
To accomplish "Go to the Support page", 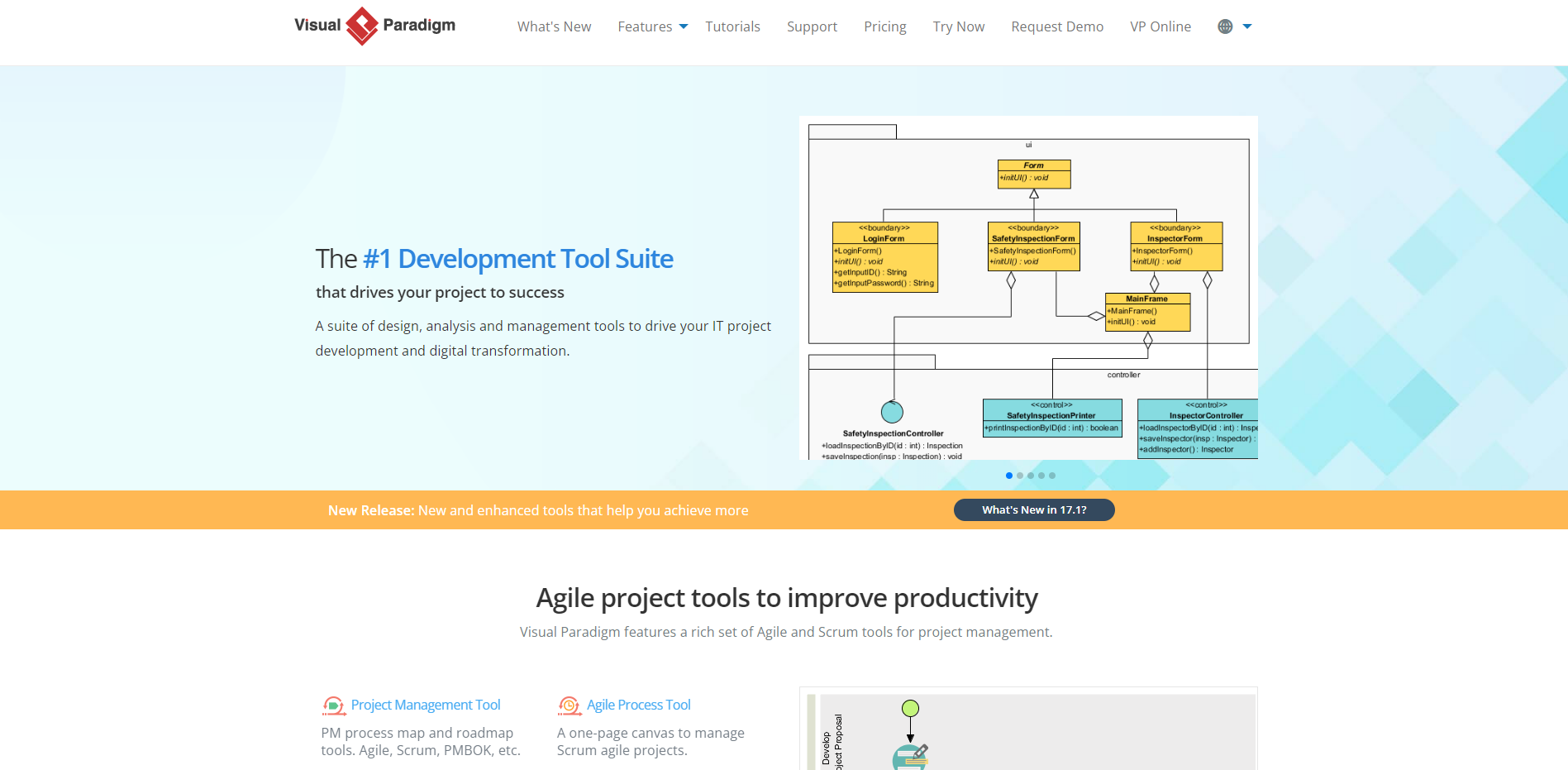I will [x=812, y=26].
